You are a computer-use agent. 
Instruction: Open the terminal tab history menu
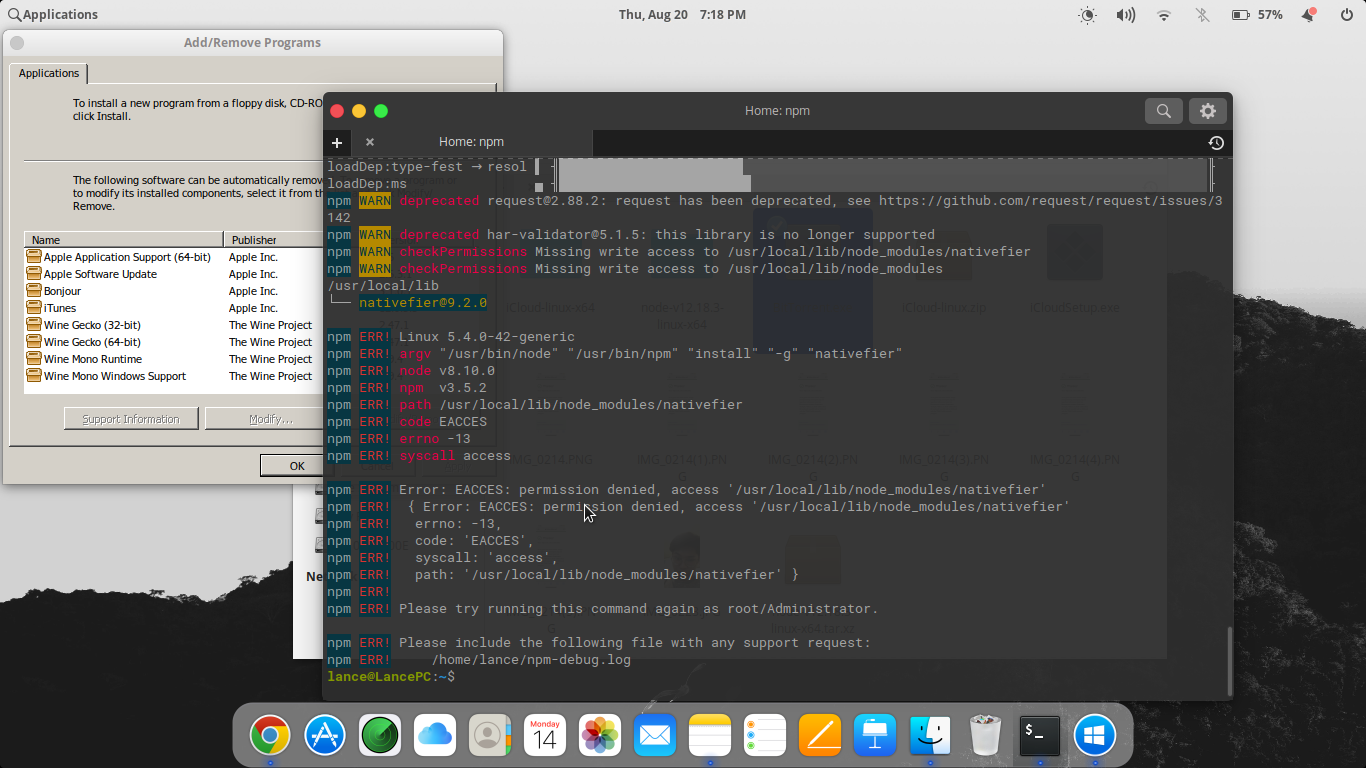(x=1215, y=143)
